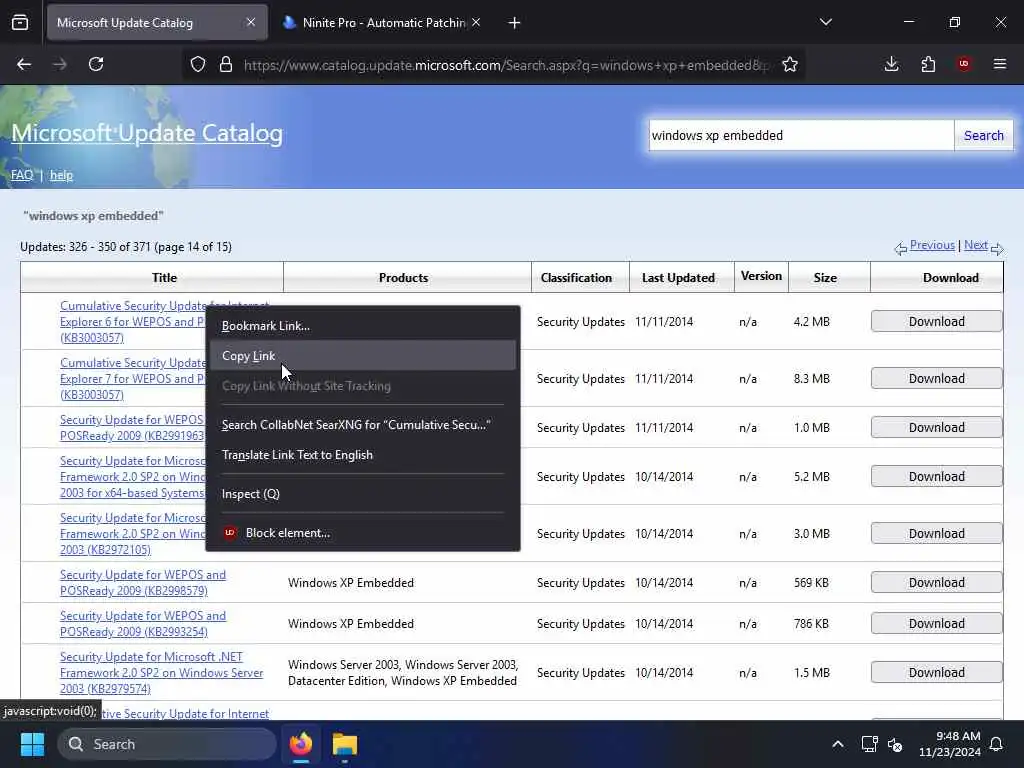The height and width of the screenshot is (768, 1024).
Task: Choose Bookmark Link from context menu
Action: 363,325
